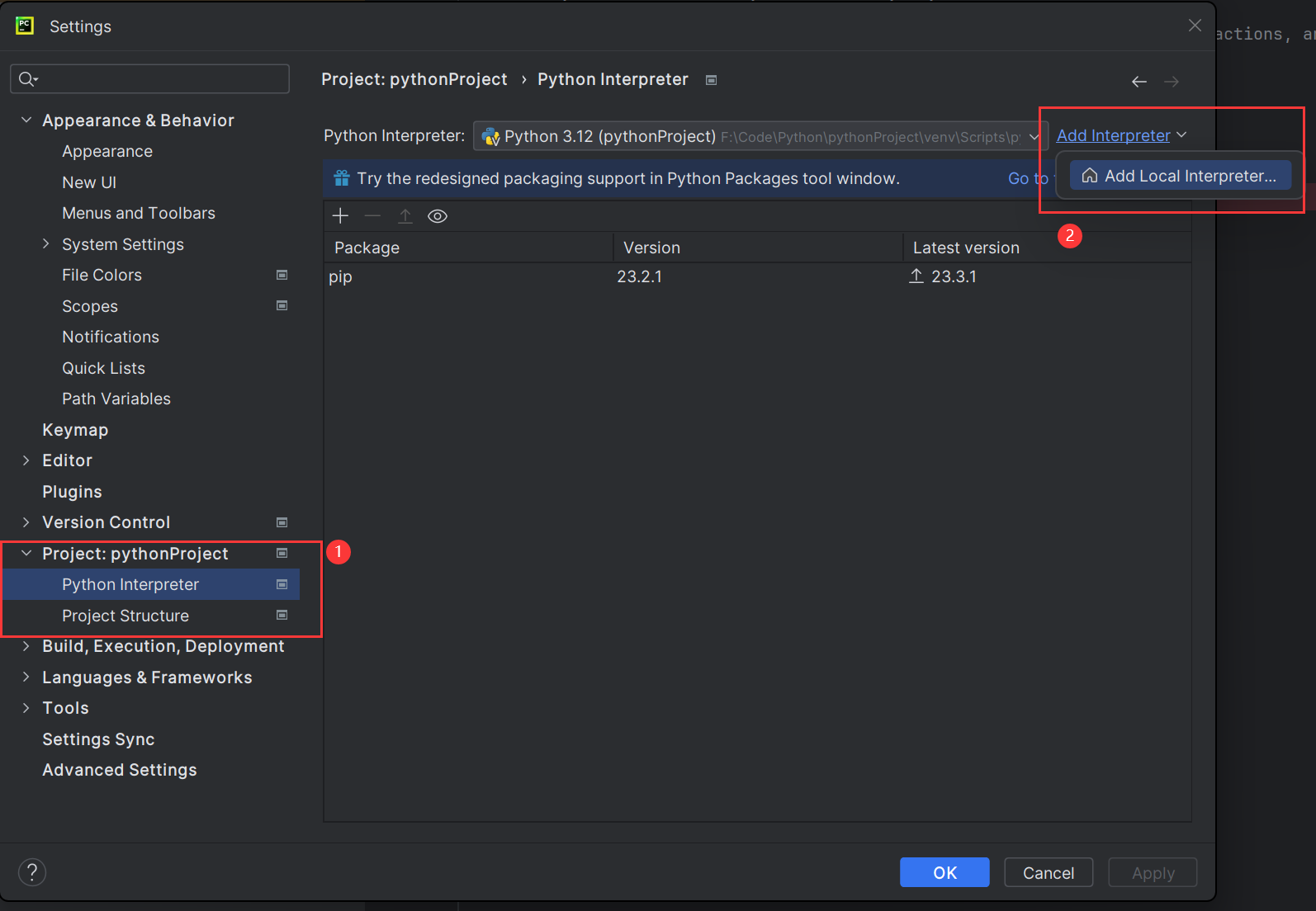Click the uninstall package minus icon
Viewport: 1316px width, 911px height.
pyautogui.click(x=372, y=216)
